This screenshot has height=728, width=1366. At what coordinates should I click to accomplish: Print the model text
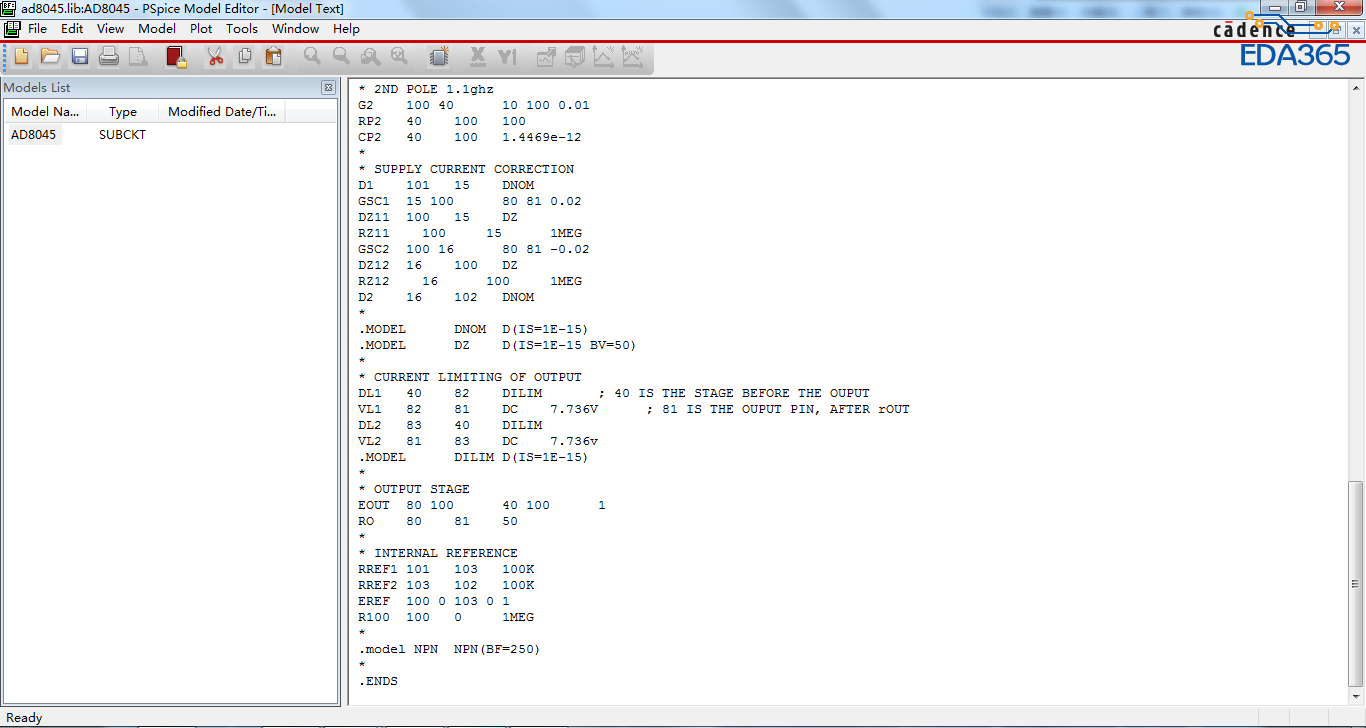pos(109,57)
